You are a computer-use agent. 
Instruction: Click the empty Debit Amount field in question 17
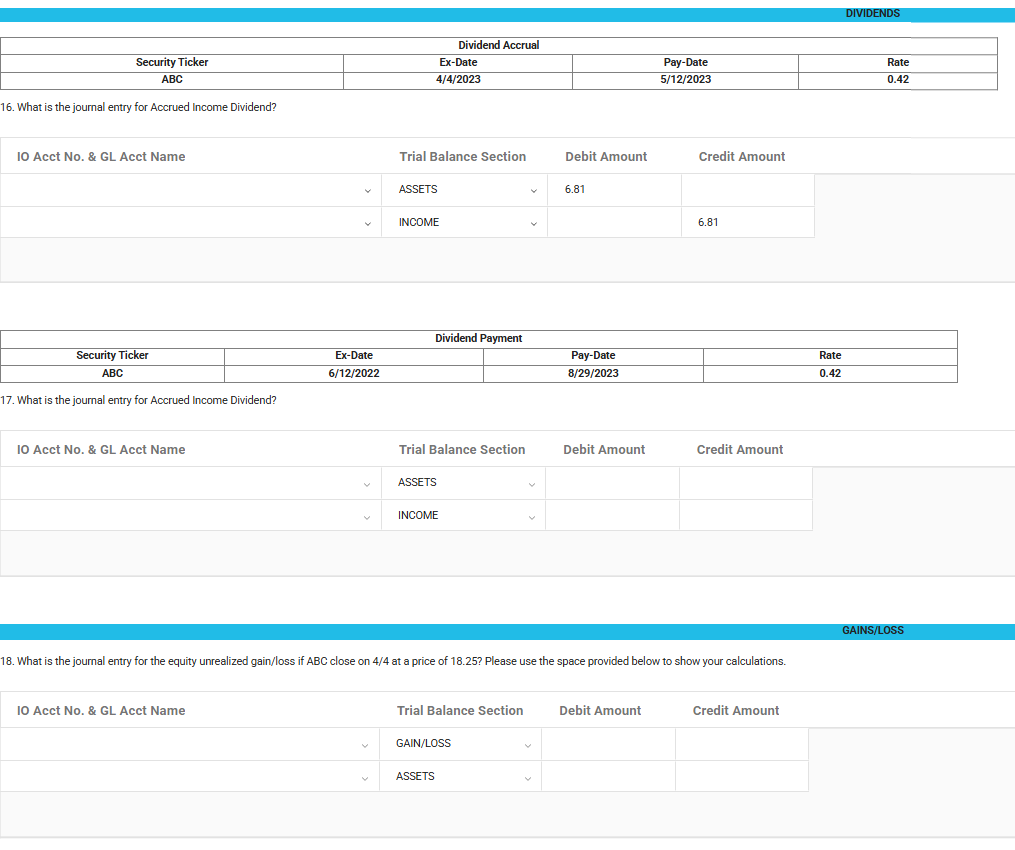[x=611, y=482]
